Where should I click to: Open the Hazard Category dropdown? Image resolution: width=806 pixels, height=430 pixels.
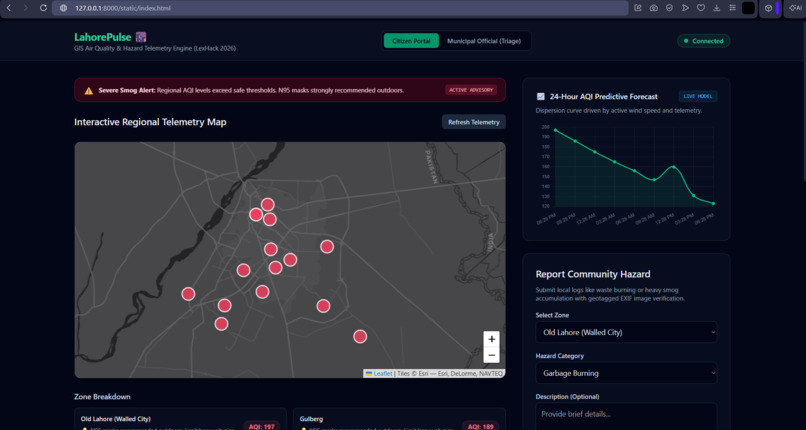pos(626,373)
